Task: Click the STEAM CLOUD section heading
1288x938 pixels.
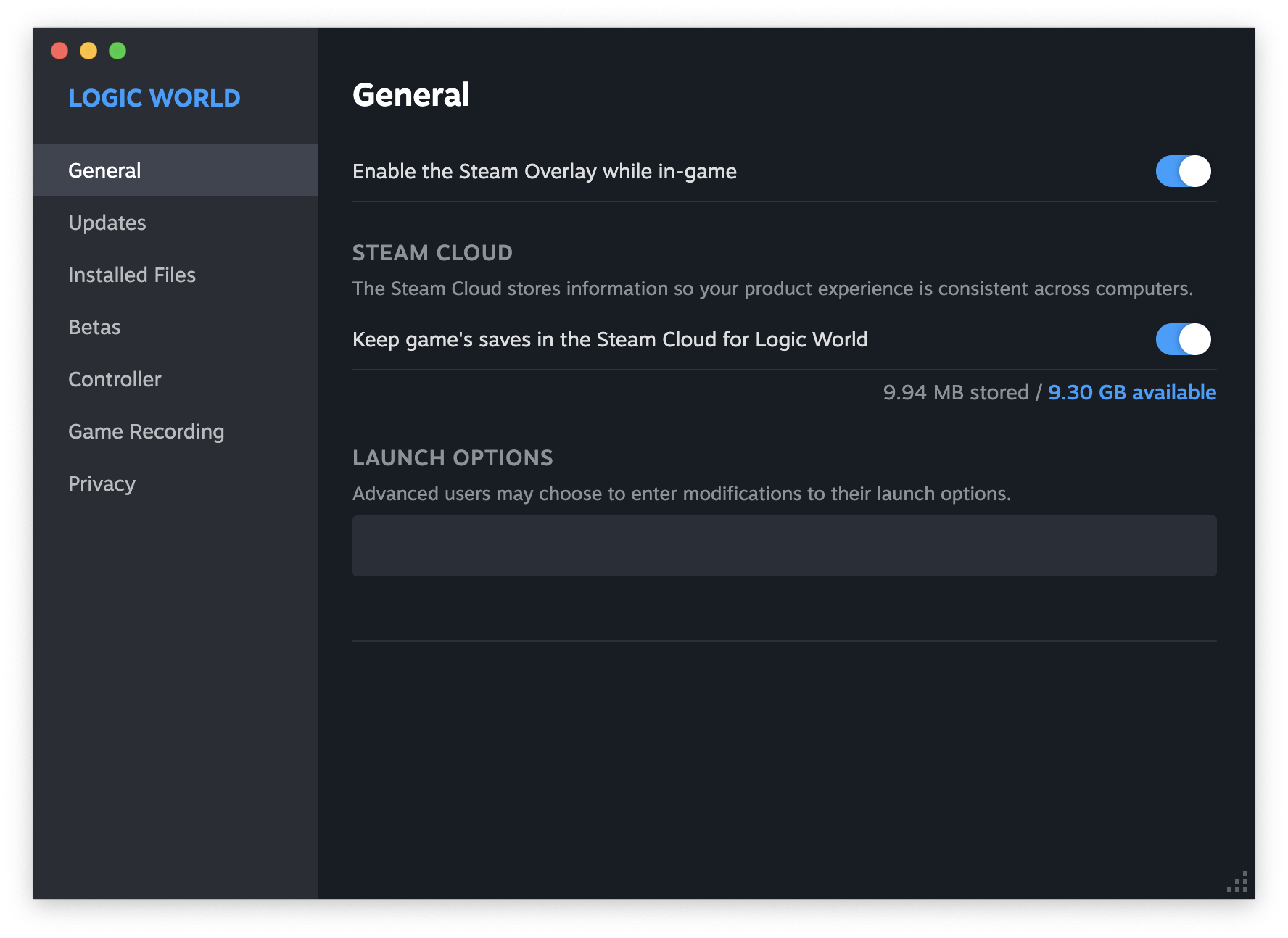Action: 432,253
